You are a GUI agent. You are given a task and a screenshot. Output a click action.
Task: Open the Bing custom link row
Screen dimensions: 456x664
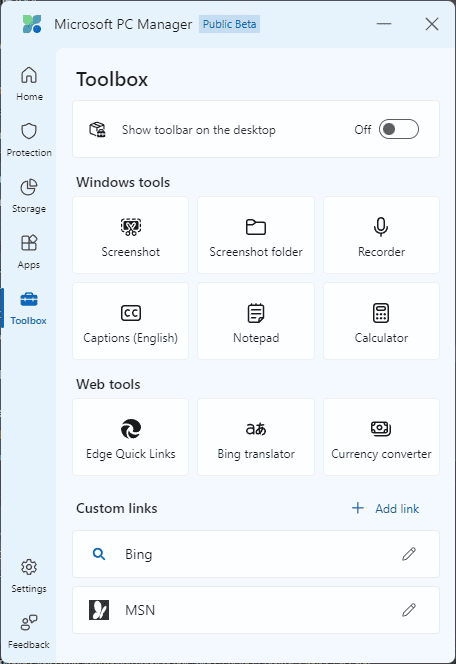click(256, 554)
